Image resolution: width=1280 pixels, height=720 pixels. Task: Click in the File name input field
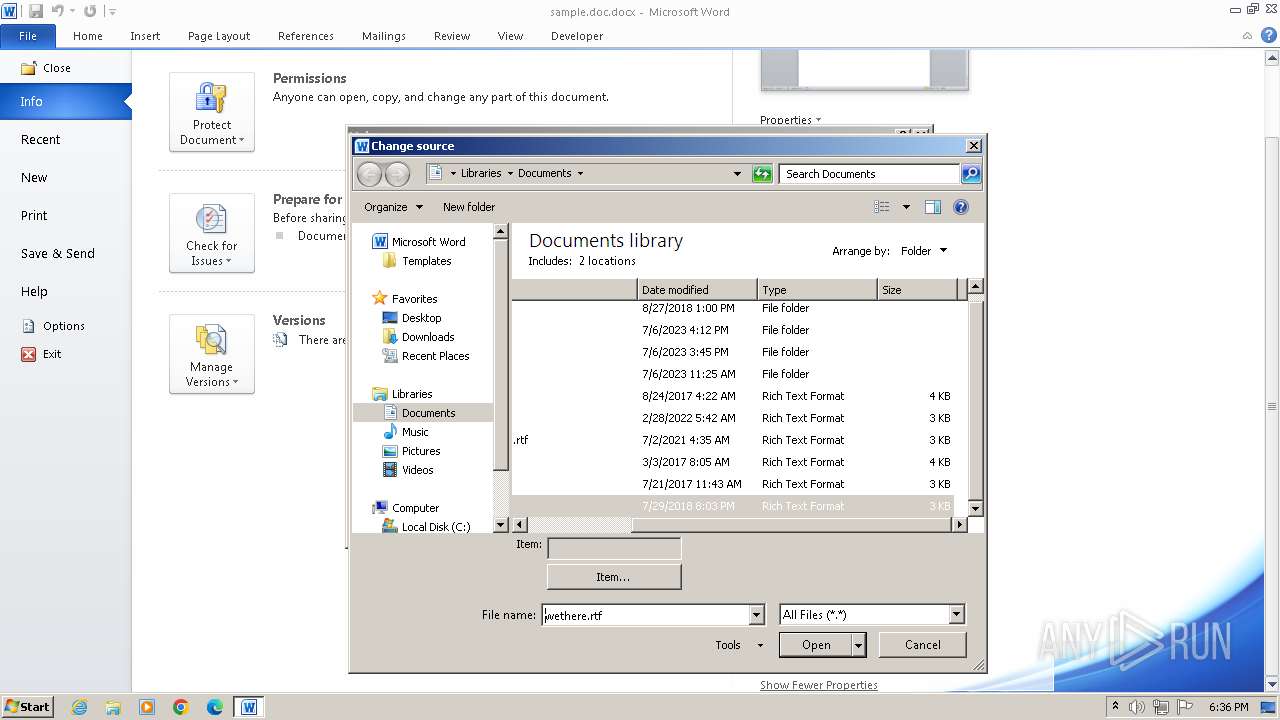tap(645, 615)
